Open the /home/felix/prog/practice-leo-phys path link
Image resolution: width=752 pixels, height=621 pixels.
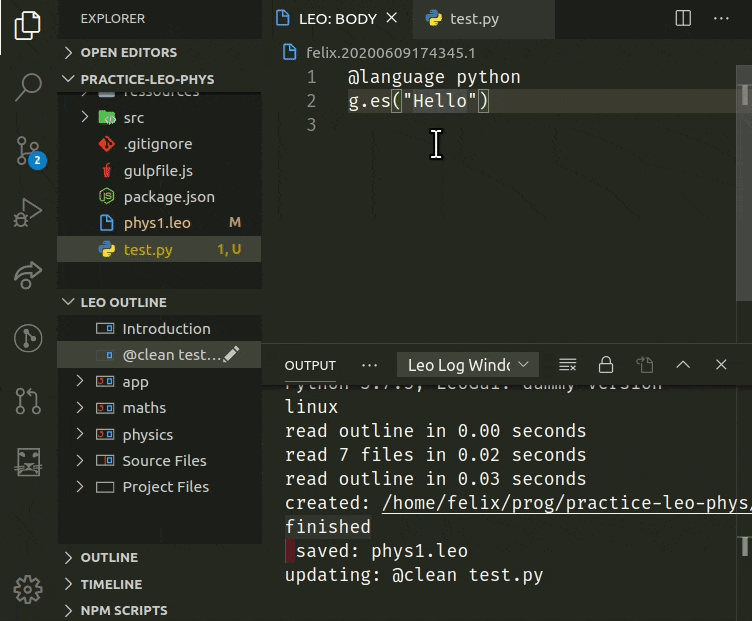pyautogui.click(x=566, y=503)
